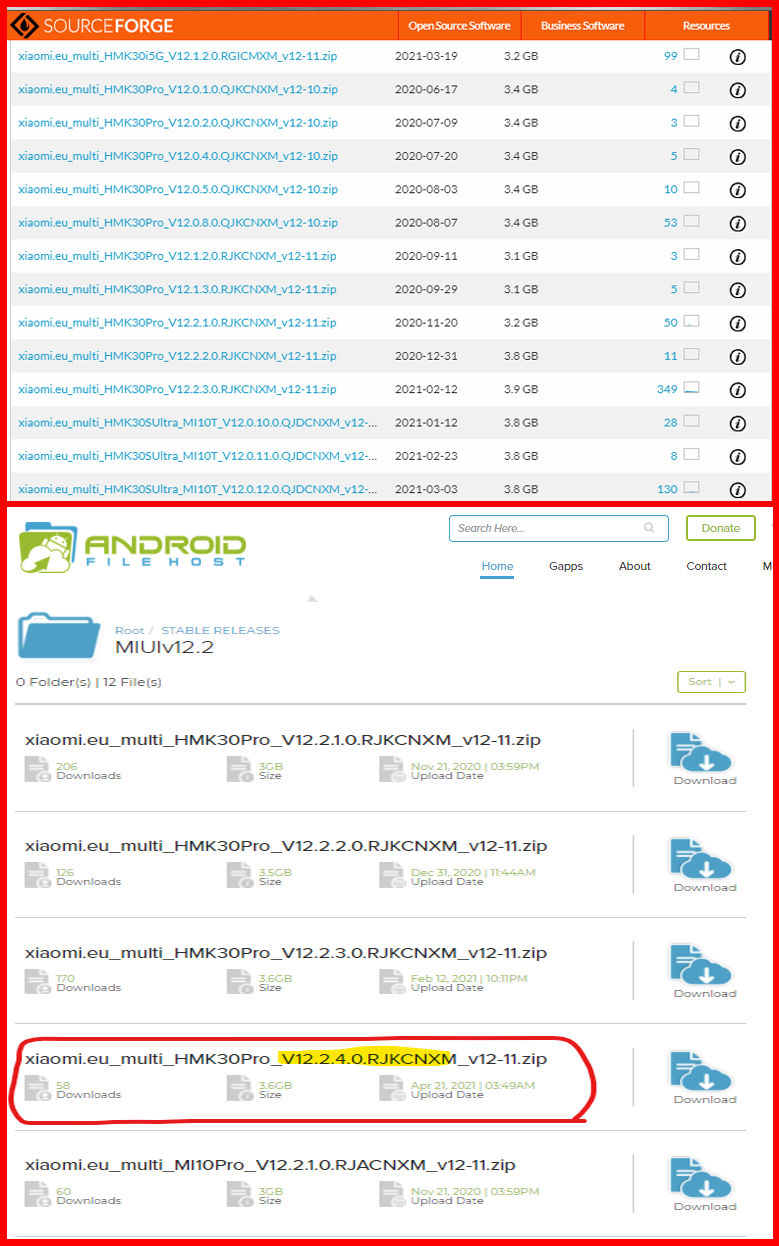The height and width of the screenshot is (1246, 779).
Task: Click the MIUIv12.2 folder icon
Action: [x=59, y=636]
